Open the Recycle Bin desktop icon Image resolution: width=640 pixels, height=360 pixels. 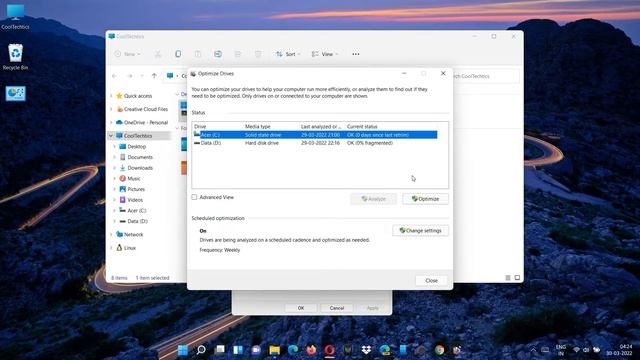pos(15,57)
